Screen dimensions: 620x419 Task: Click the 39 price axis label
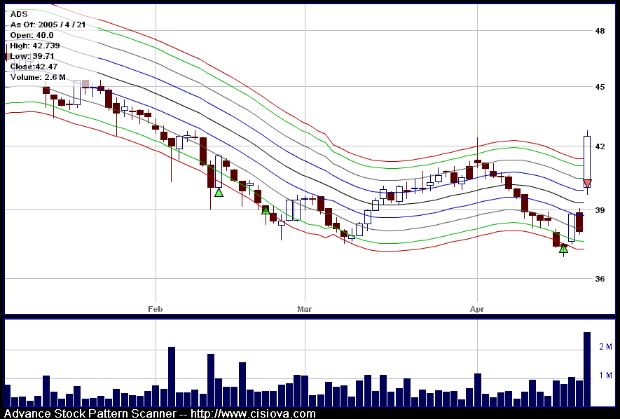tap(600, 210)
